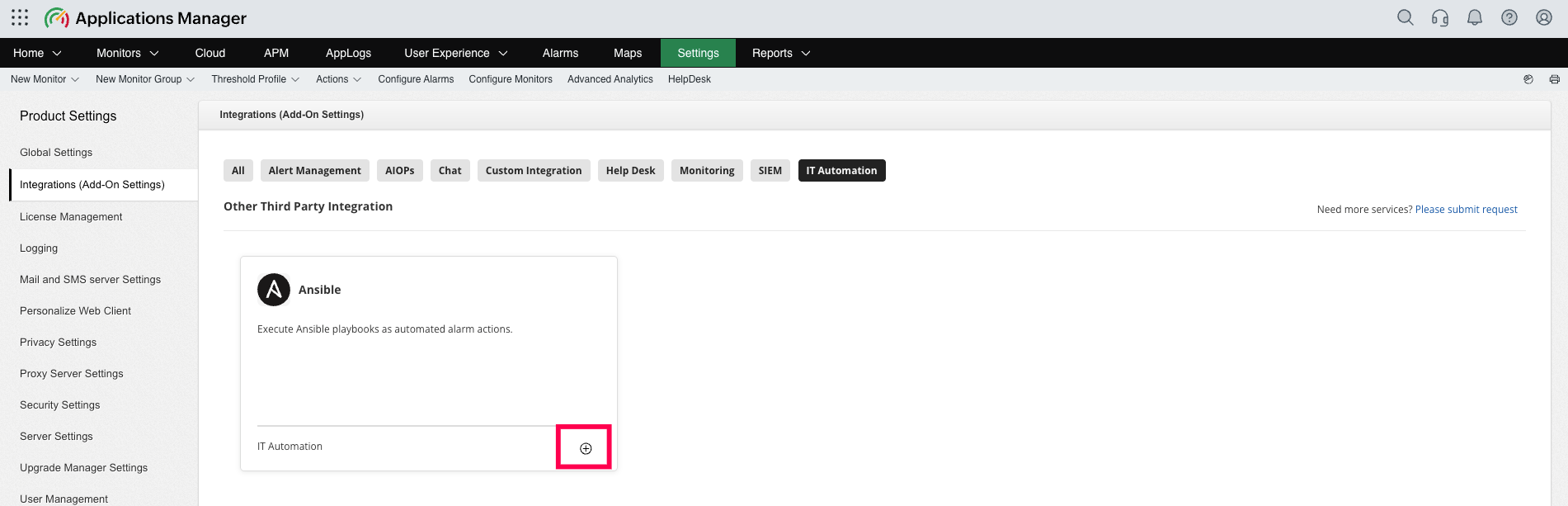Go to the Cloud tab

click(x=210, y=53)
